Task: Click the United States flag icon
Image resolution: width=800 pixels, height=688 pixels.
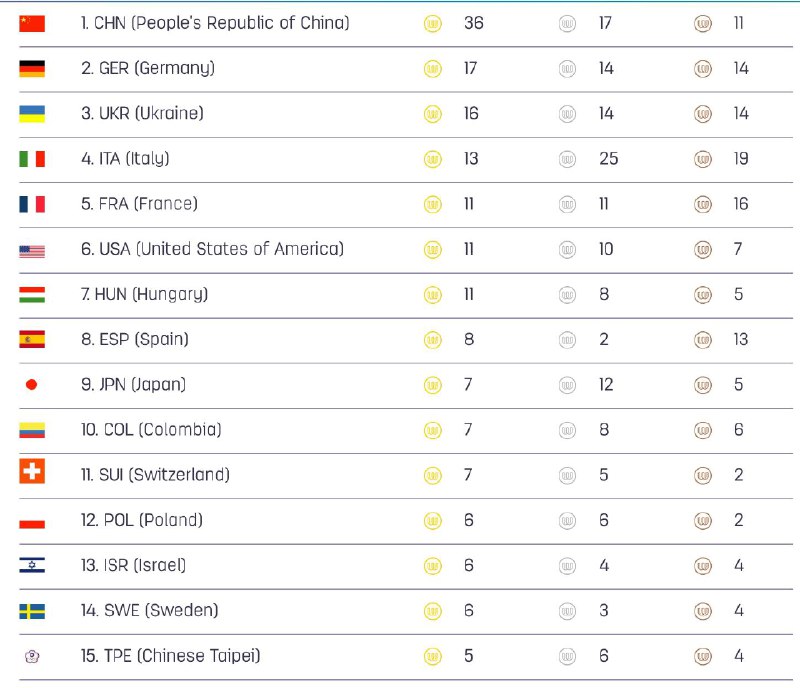Action: 32,250
